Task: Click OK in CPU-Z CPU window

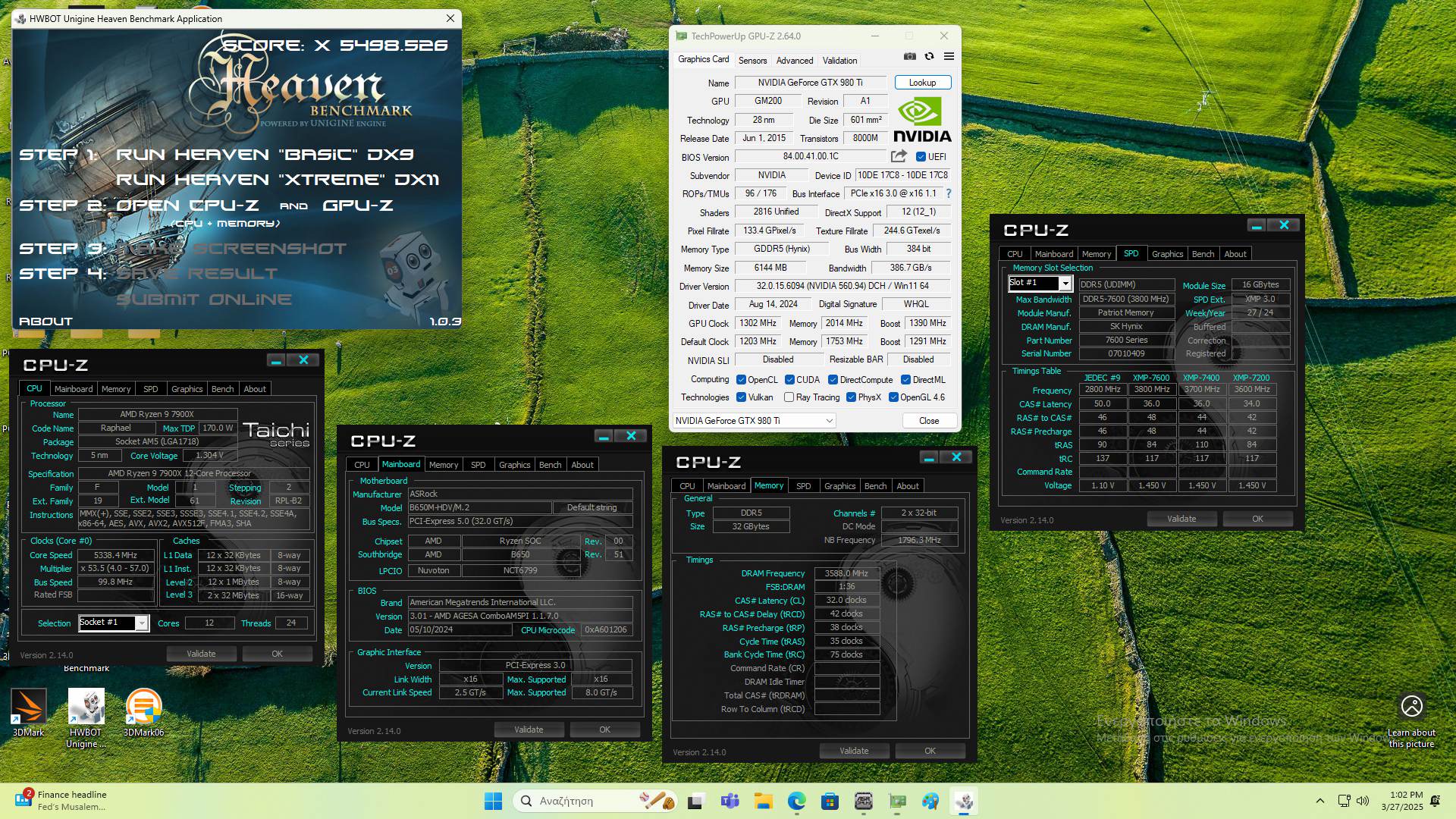Action: (x=277, y=654)
